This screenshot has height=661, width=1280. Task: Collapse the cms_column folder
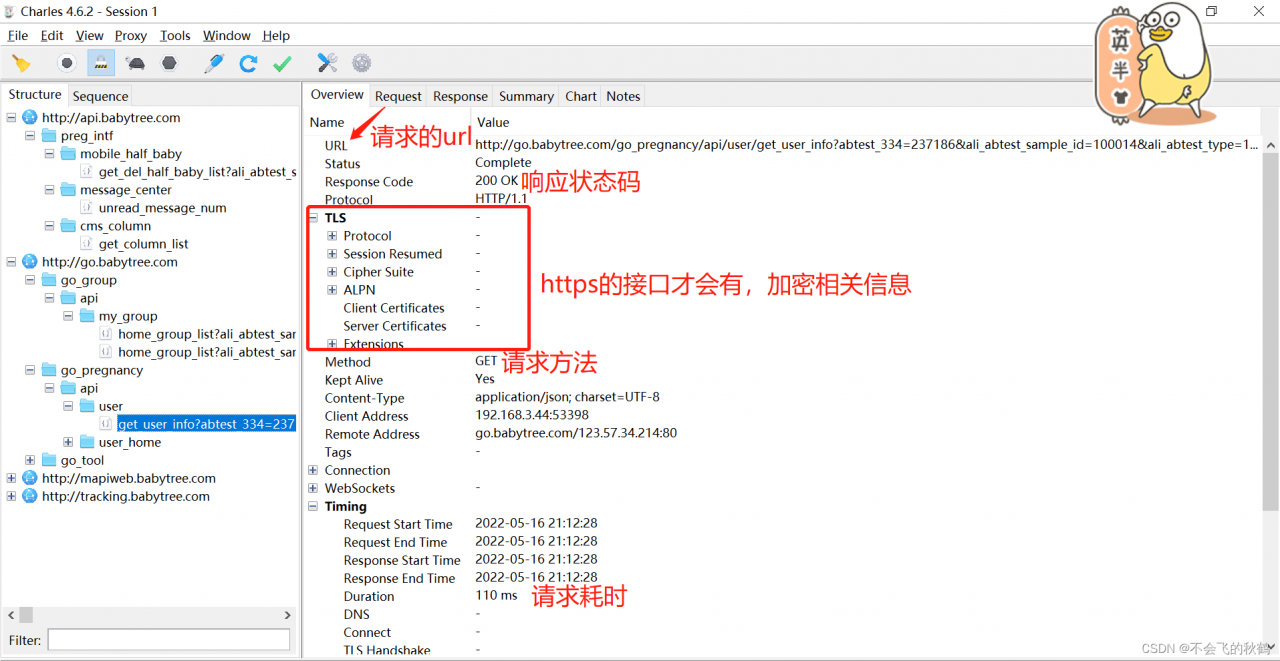[x=50, y=226]
